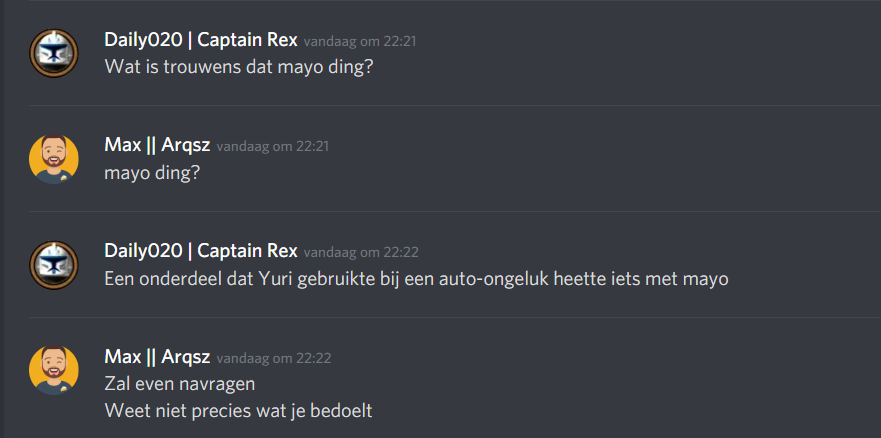
Task: Open Max's avatar beside 'Zal even navragen'
Action: [x=54, y=370]
